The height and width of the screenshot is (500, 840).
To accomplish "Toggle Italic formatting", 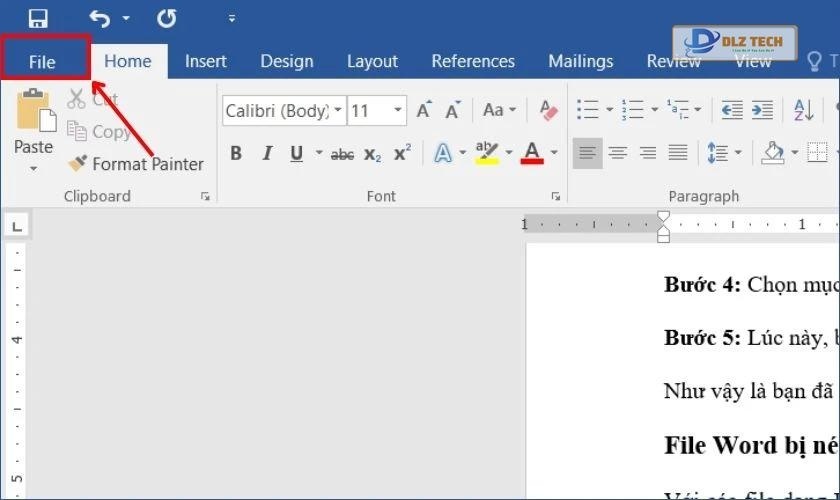I will 267,154.
